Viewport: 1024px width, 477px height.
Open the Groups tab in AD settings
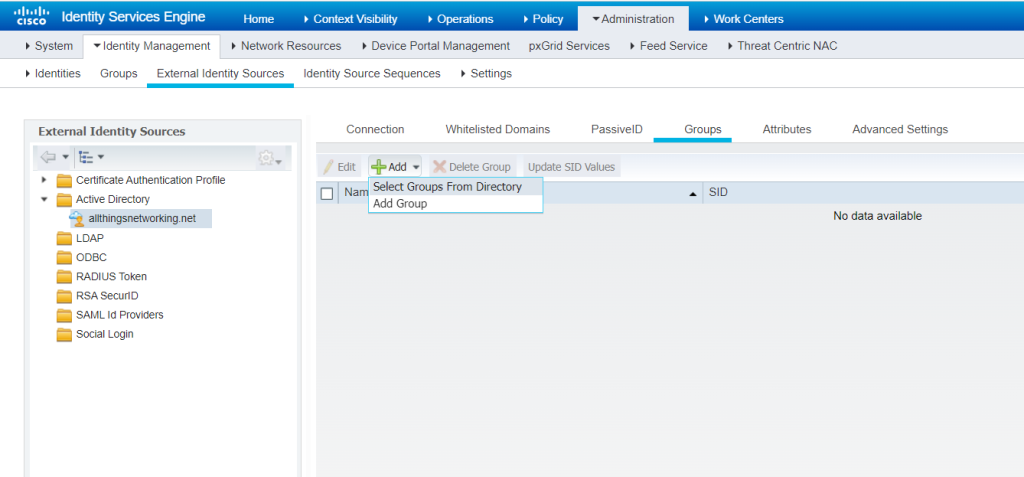[703, 129]
